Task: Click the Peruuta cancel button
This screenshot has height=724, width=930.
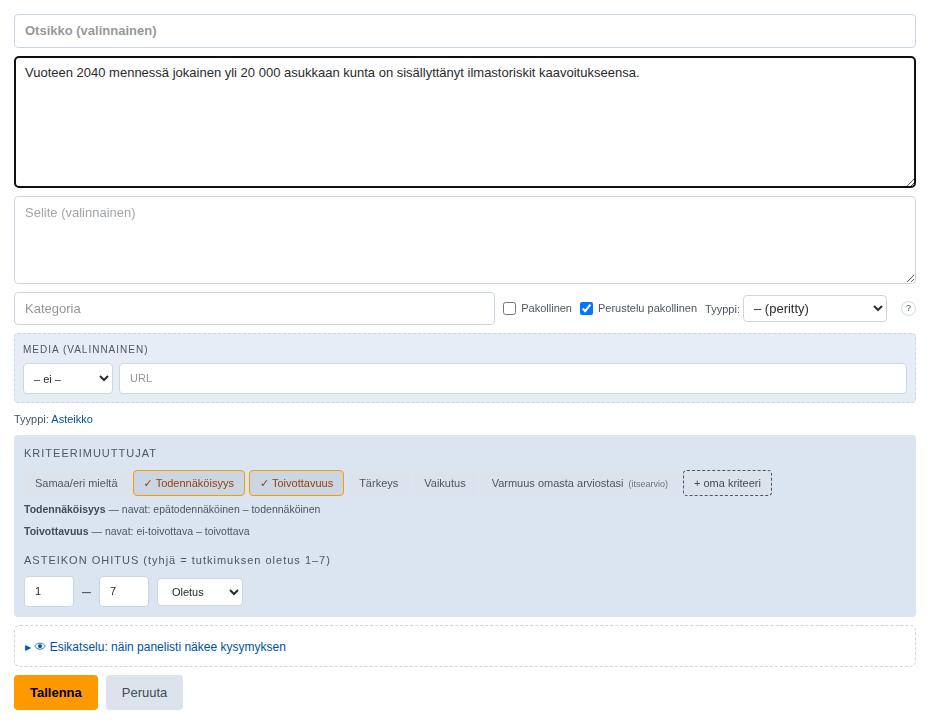Action: tap(144, 693)
